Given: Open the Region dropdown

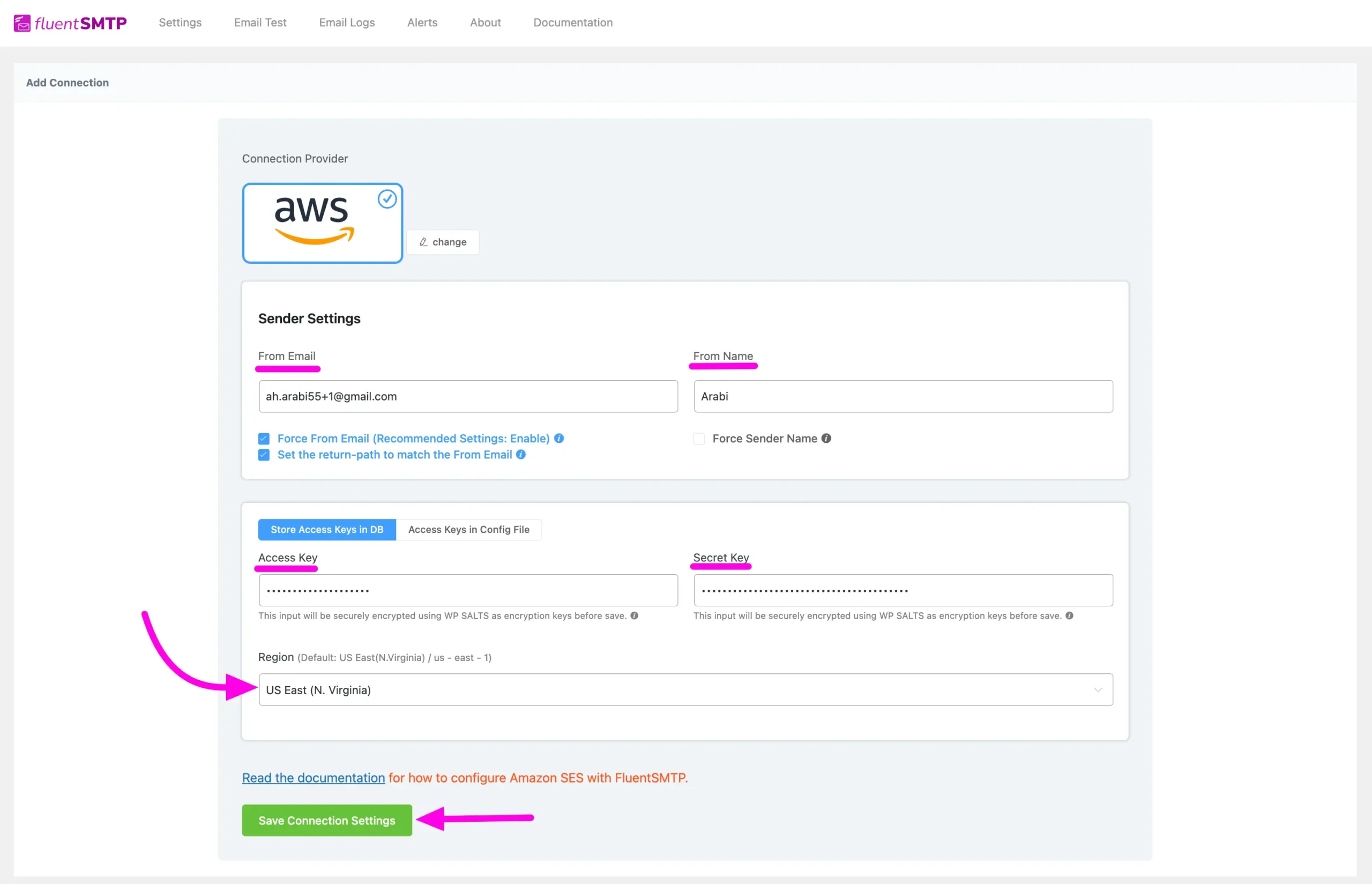Looking at the screenshot, I should point(685,690).
